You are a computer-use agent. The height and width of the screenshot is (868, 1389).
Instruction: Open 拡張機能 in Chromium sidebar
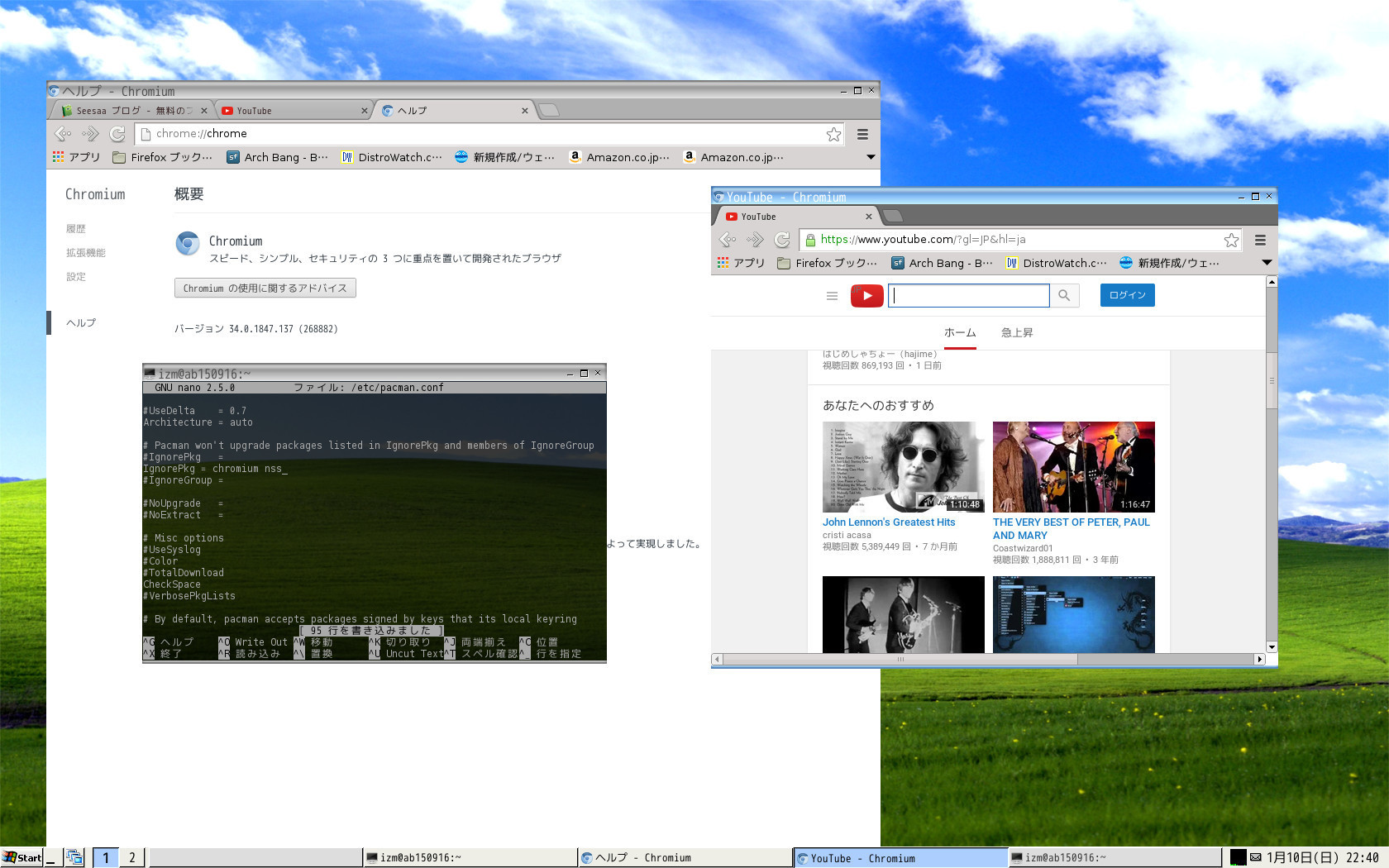[86, 253]
